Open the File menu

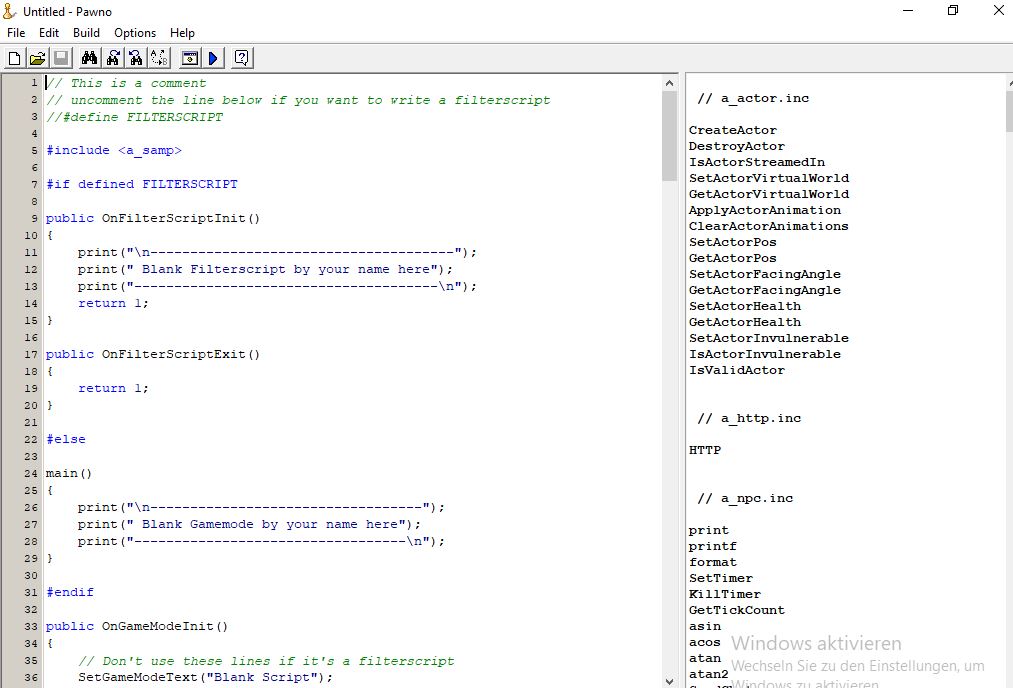pyautogui.click(x=16, y=33)
